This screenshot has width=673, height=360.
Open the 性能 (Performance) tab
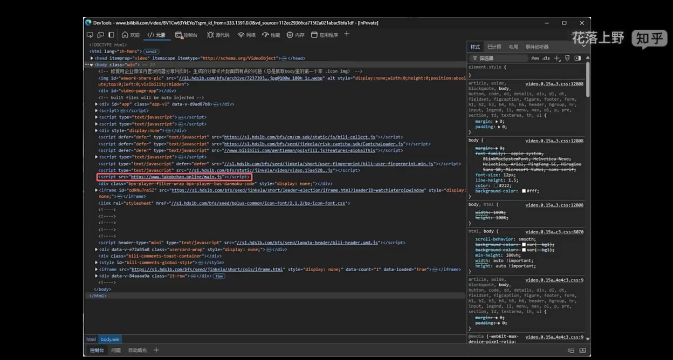(x=271, y=35)
